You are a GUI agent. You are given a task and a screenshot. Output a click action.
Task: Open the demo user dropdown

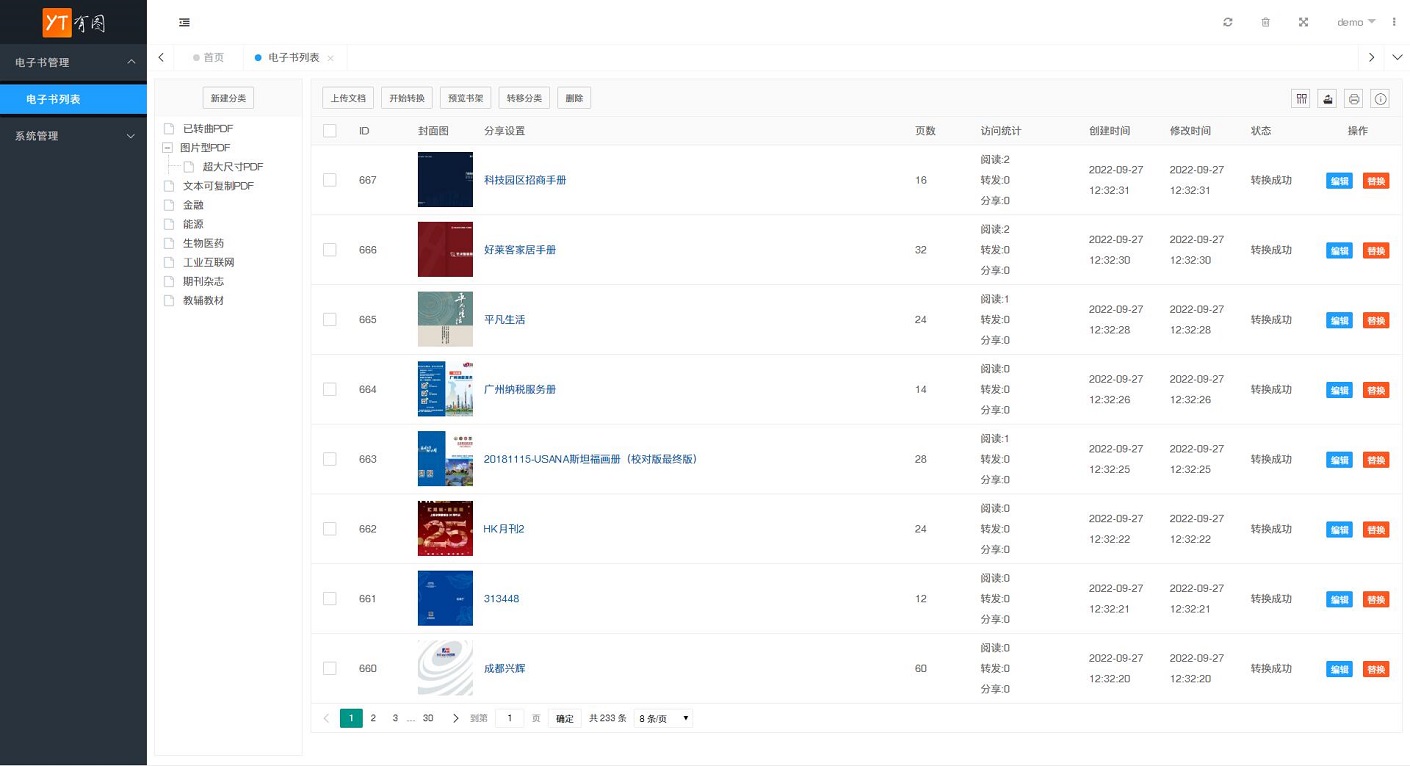(1356, 22)
